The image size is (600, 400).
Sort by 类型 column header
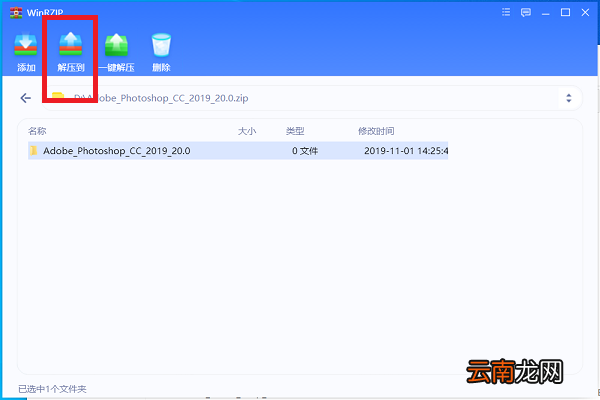click(x=295, y=131)
